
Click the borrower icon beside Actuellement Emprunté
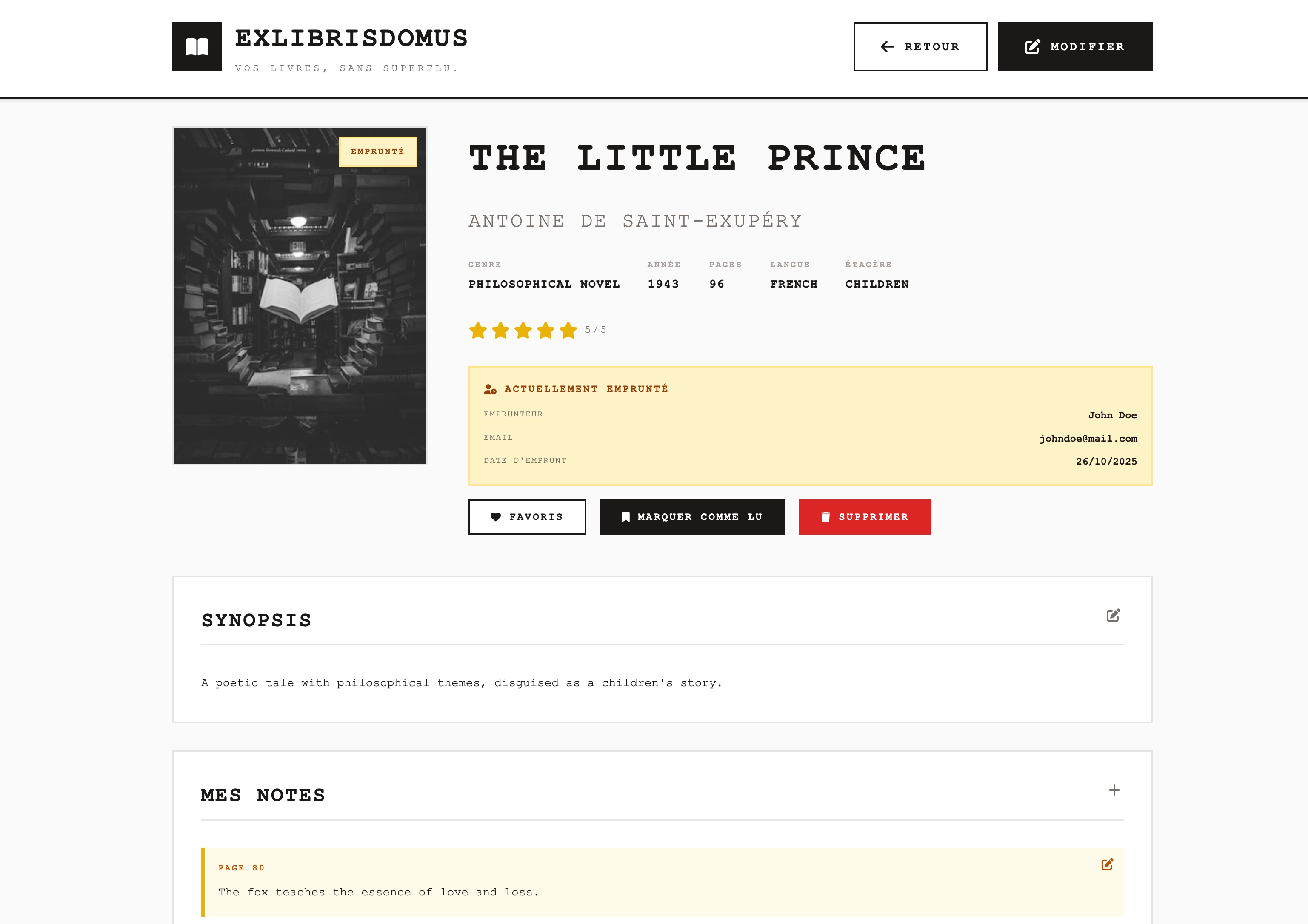coord(490,389)
